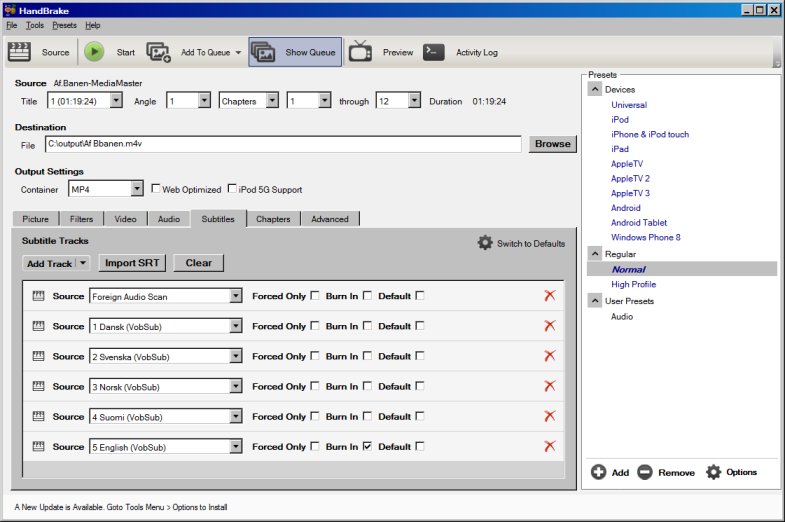
Task: Uncheck Burn In for 5 English track
Action: [x=367, y=447]
